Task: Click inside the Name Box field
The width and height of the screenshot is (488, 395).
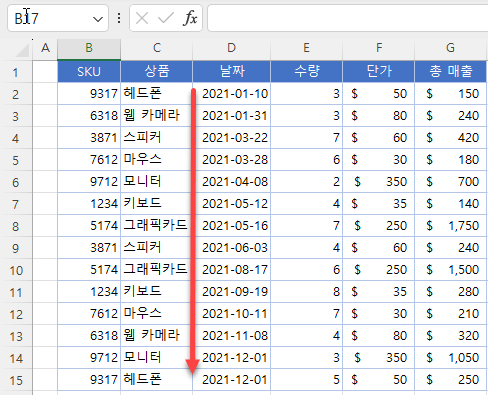Action: tap(50, 18)
